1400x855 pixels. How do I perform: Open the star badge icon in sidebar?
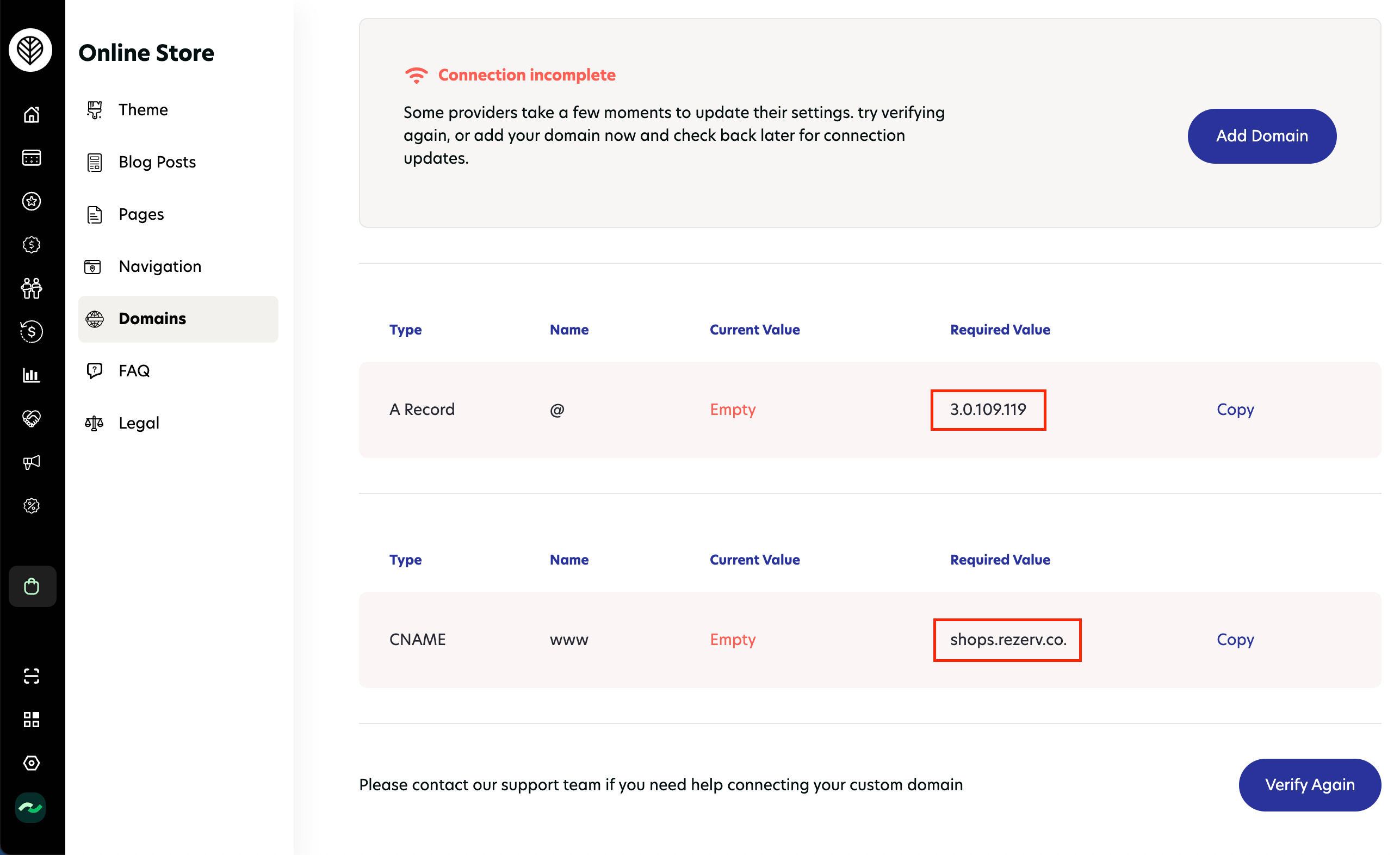pyautogui.click(x=31, y=201)
